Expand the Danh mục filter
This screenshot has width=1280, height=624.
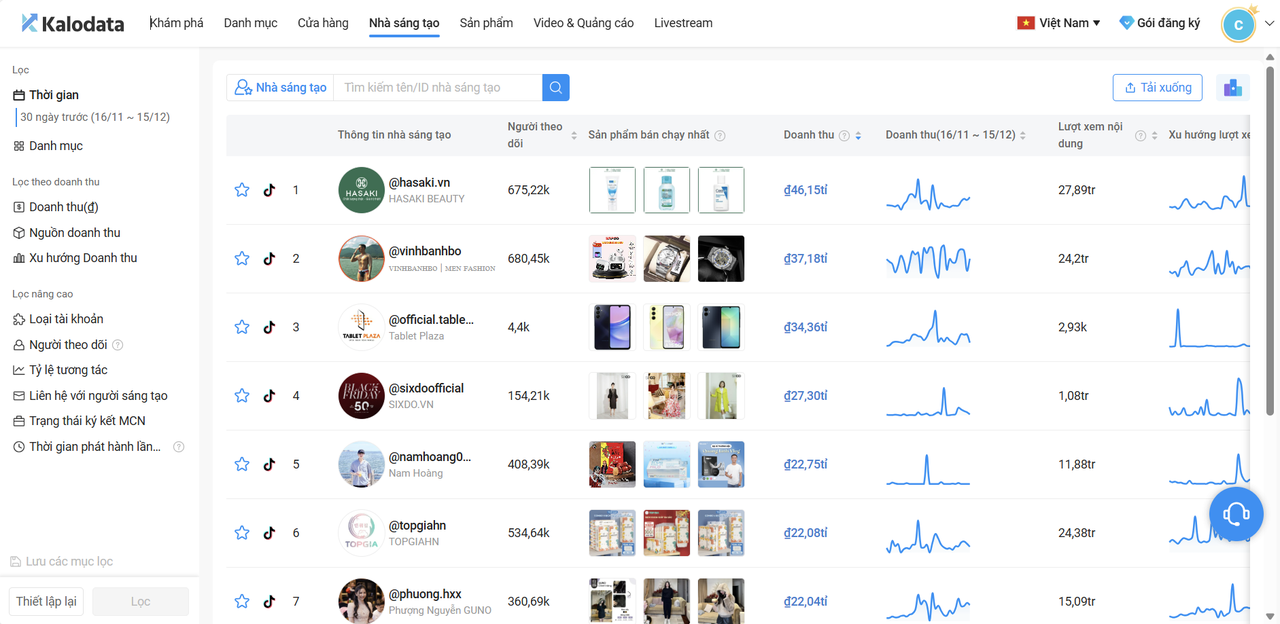coord(48,146)
